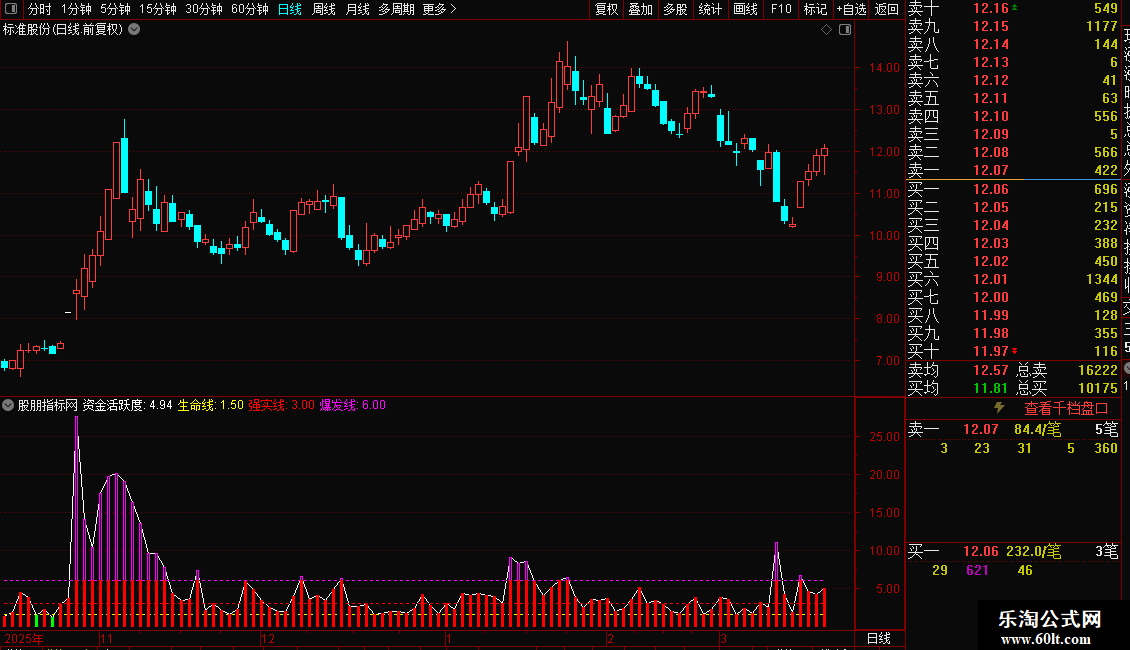This screenshot has height=650, width=1130.
Task: Click the 叠加 overlay button
Action: pyautogui.click(x=641, y=9)
